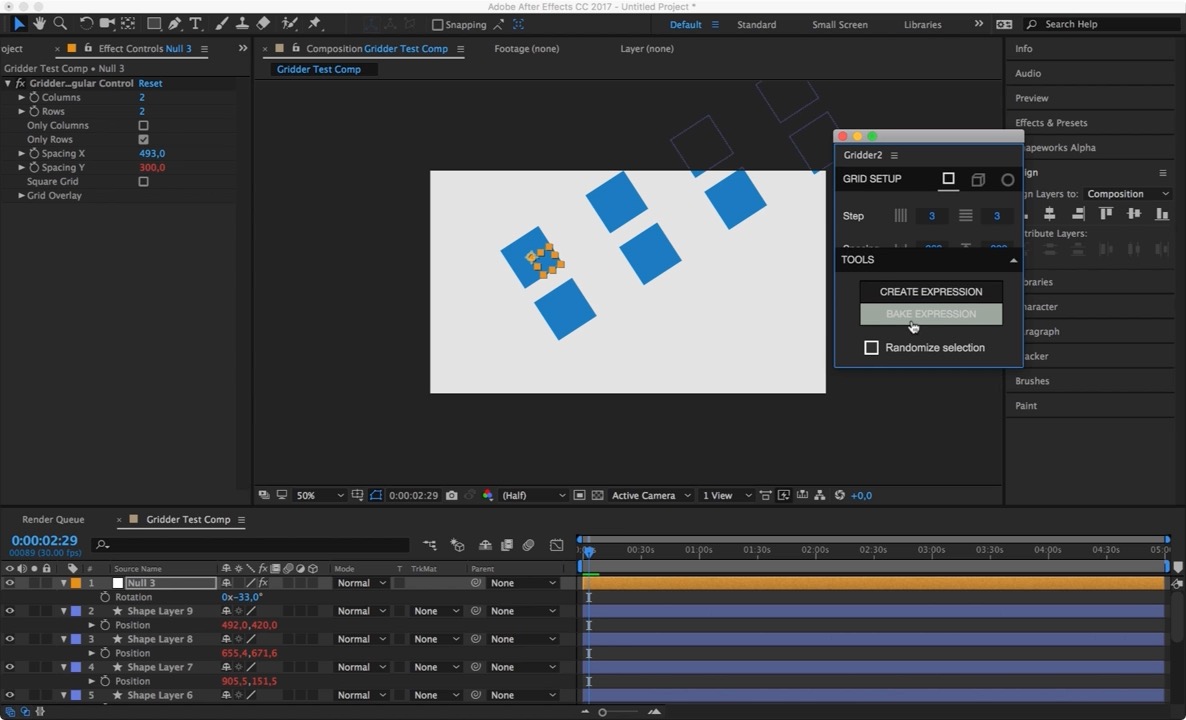Toggle the Only Rows checkbox
This screenshot has width=1186, height=720.
tap(143, 140)
